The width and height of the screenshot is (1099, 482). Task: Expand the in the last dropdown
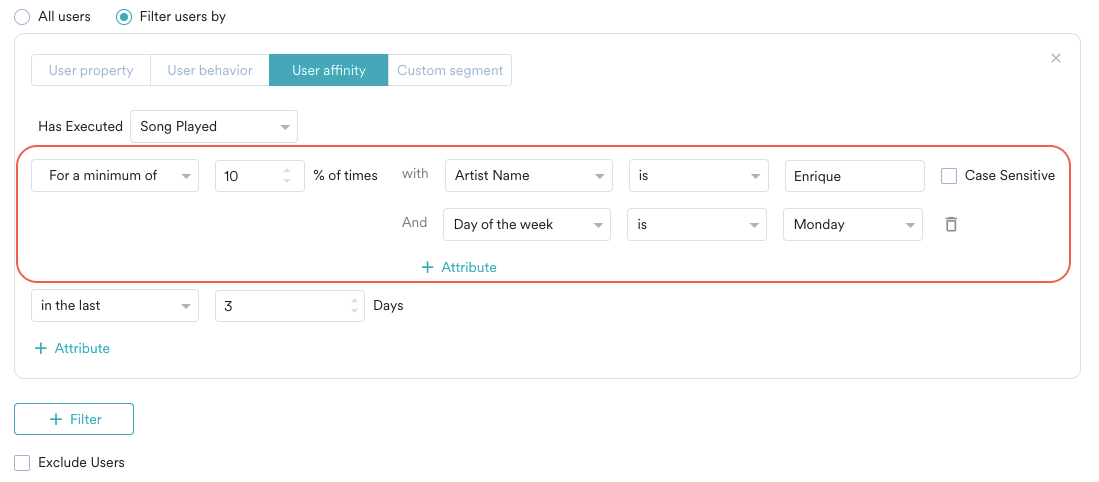click(115, 306)
